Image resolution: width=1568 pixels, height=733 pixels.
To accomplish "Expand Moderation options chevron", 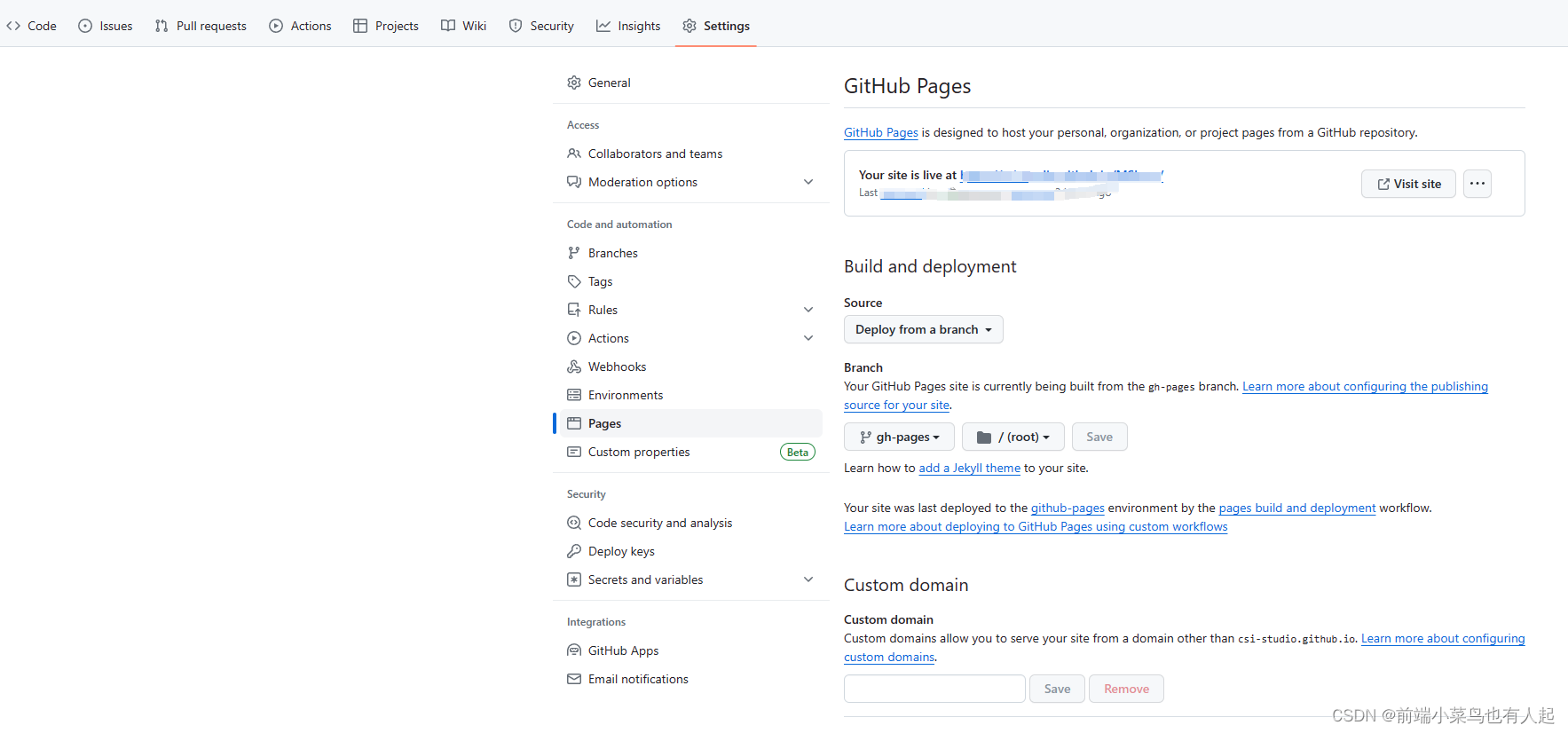I will click(808, 182).
